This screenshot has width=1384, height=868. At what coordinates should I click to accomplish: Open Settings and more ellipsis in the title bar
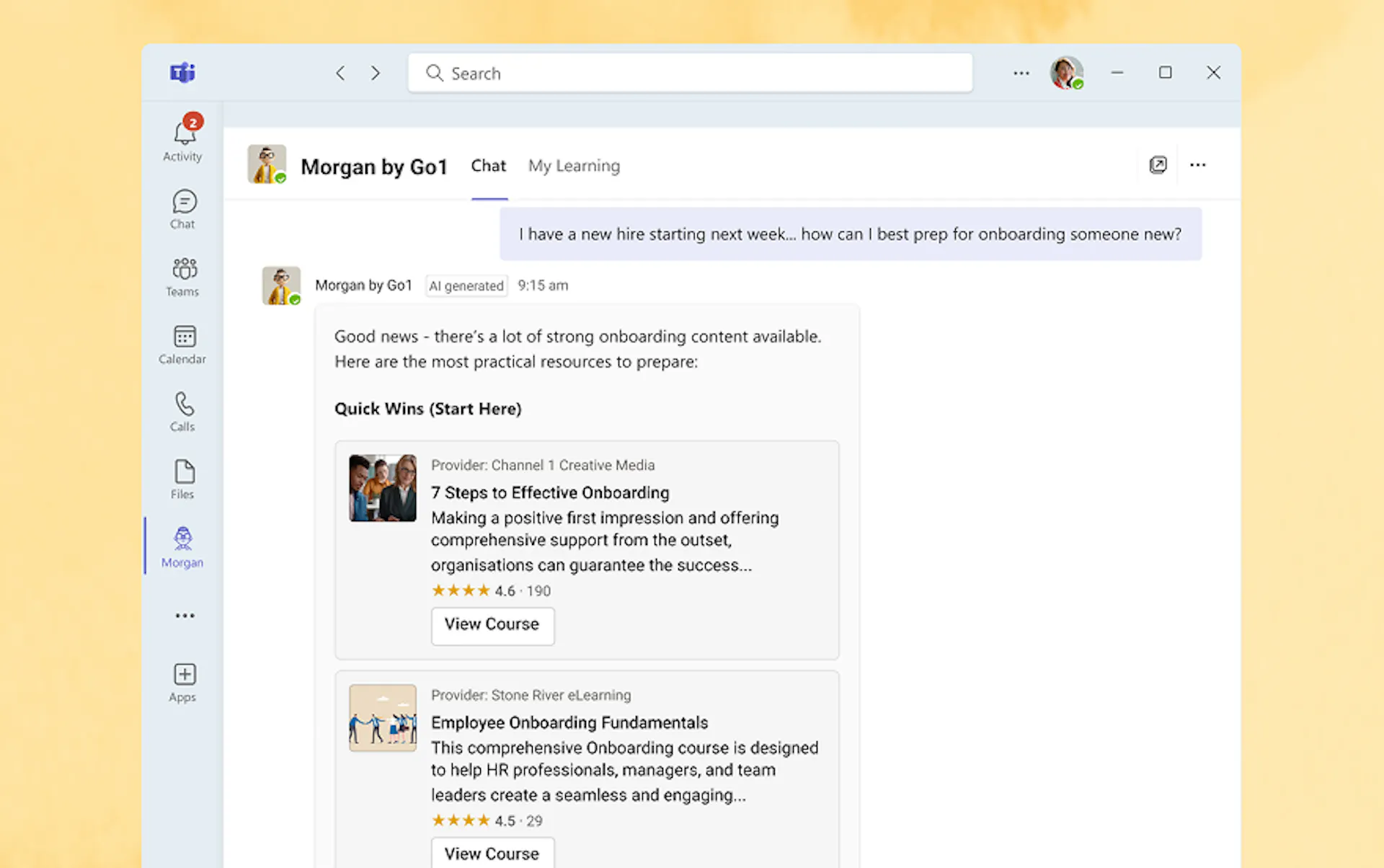pyautogui.click(x=1021, y=73)
